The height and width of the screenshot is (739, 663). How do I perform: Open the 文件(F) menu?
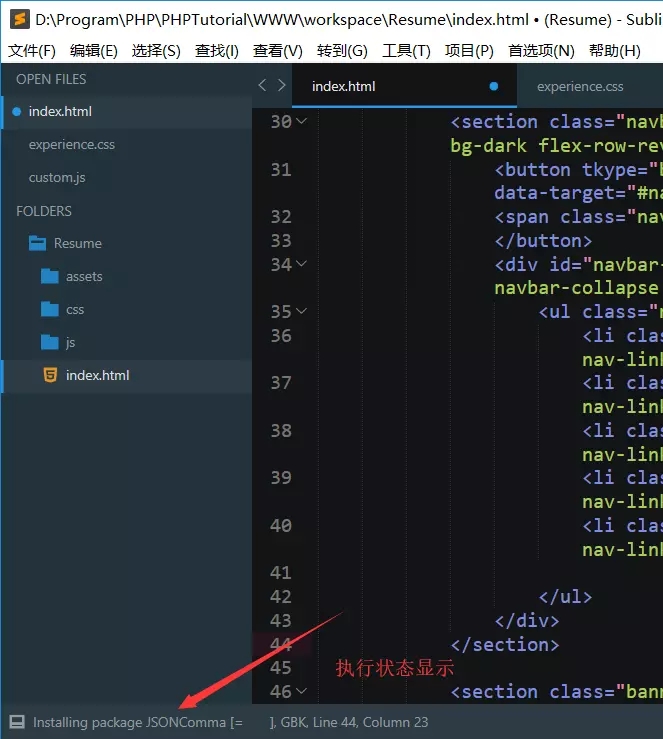click(32, 51)
